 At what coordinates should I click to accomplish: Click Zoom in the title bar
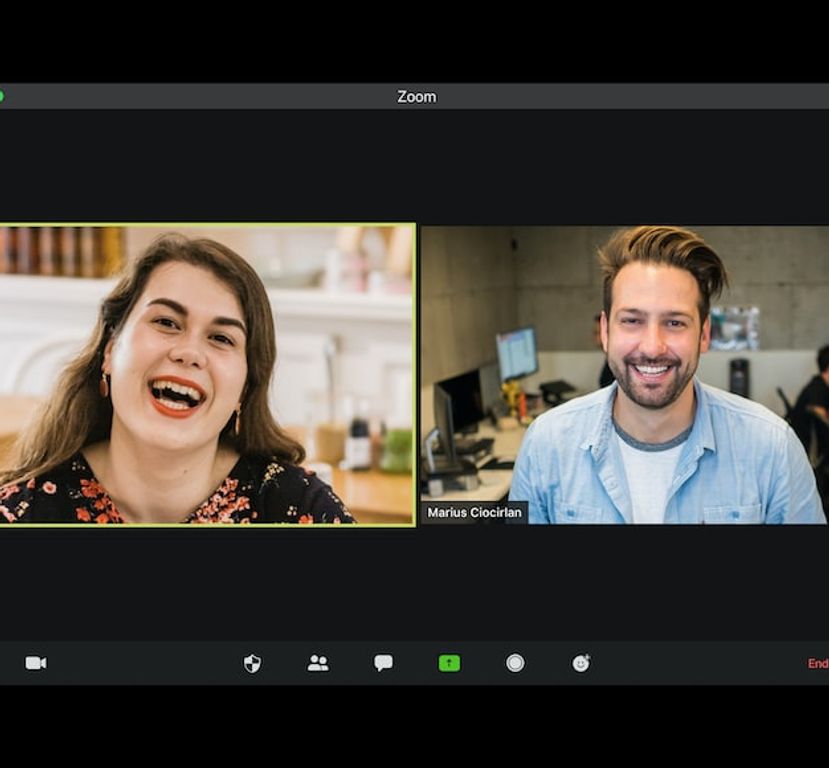[415, 96]
